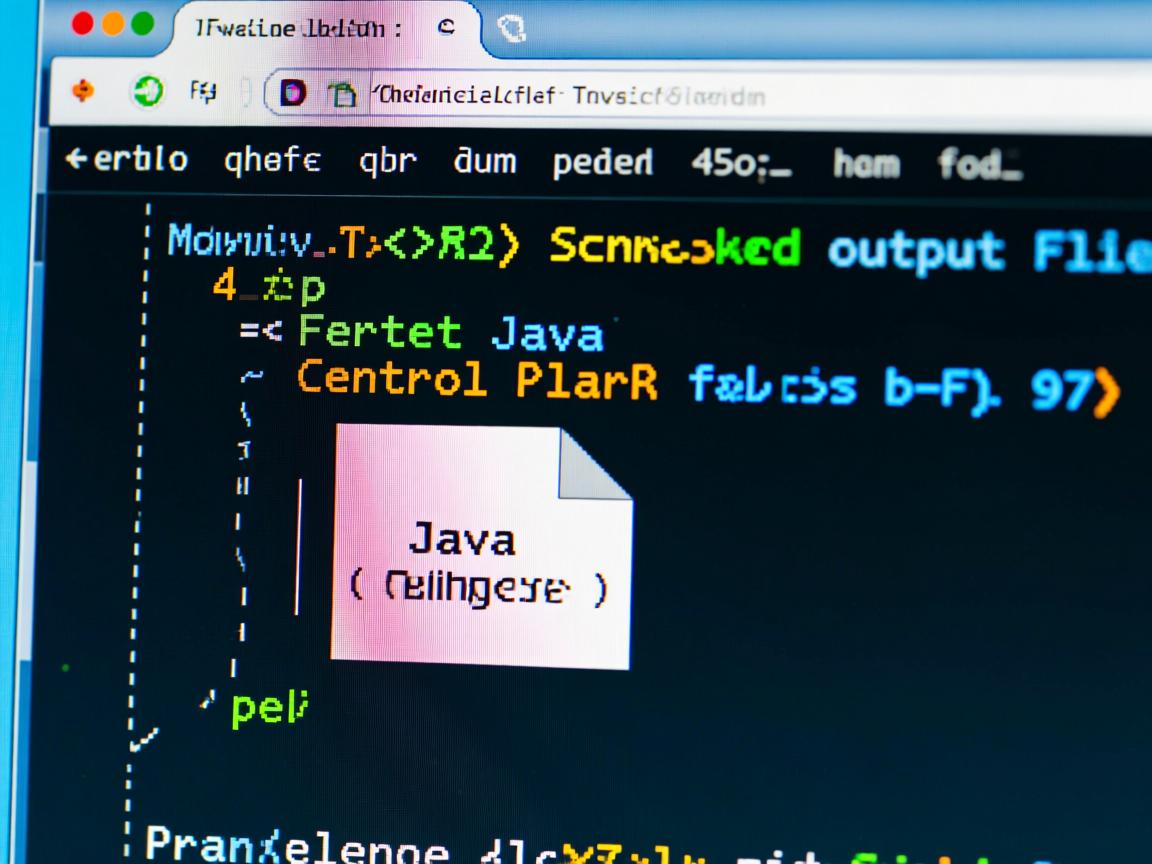
Task: Open the 'peded' menu item
Action: click(602, 160)
